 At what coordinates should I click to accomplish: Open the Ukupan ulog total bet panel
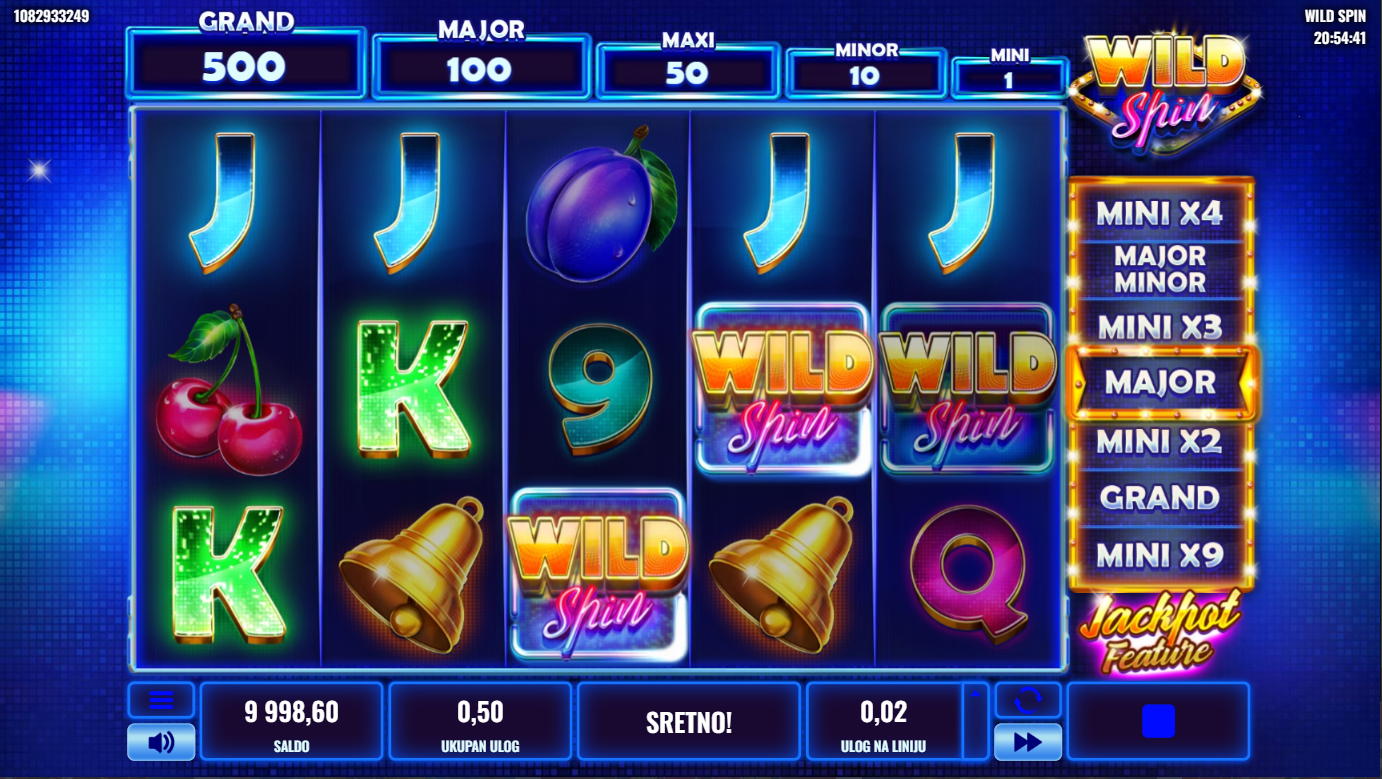pos(480,721)
